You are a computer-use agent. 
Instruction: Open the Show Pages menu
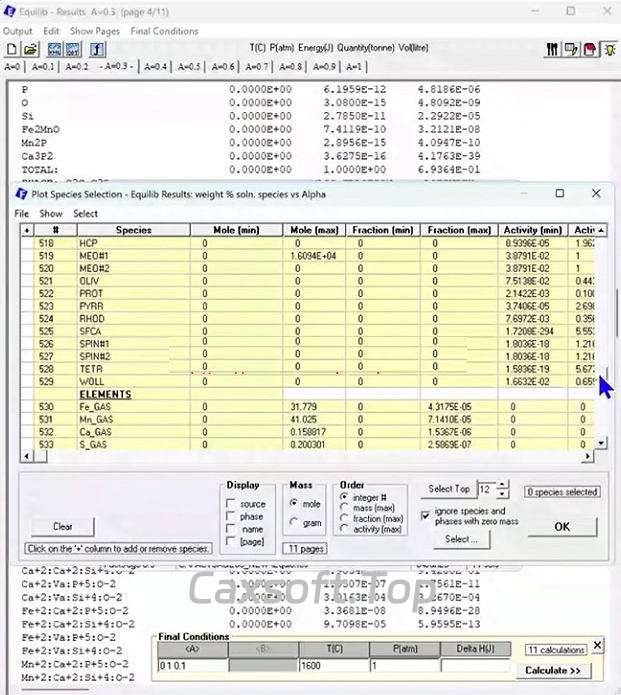[95, 31]
